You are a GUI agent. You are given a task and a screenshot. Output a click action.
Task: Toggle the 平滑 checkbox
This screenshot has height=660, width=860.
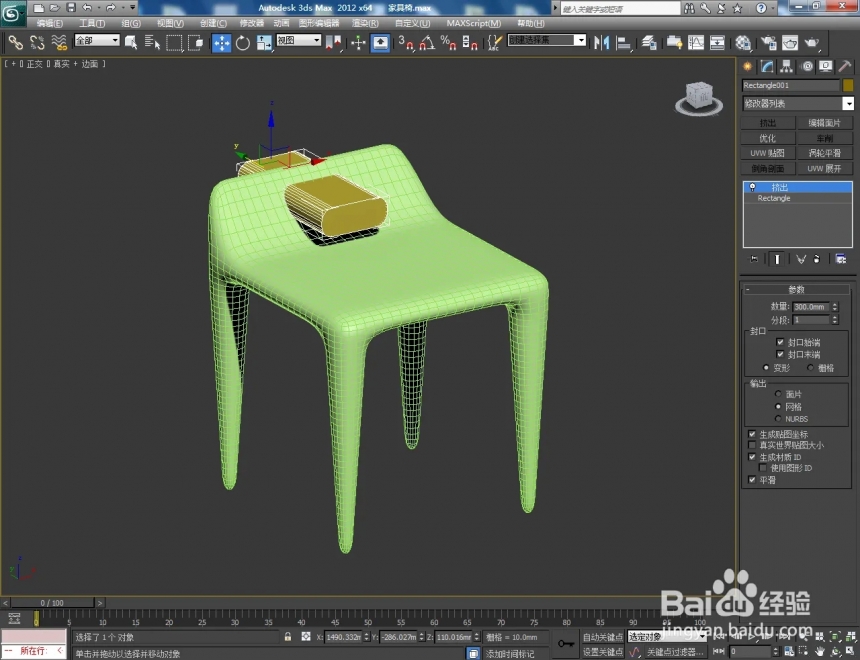click(x=752, y=480)
